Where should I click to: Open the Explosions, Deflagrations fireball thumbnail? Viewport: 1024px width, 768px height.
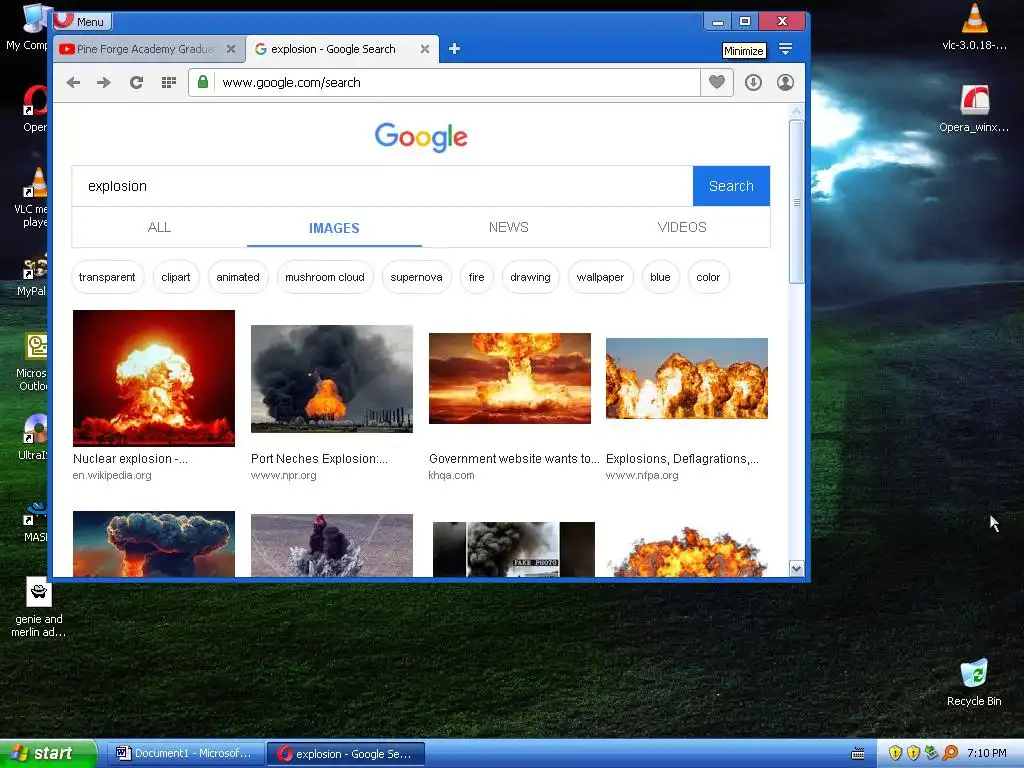pyautogui.click(x=687, y=378)
